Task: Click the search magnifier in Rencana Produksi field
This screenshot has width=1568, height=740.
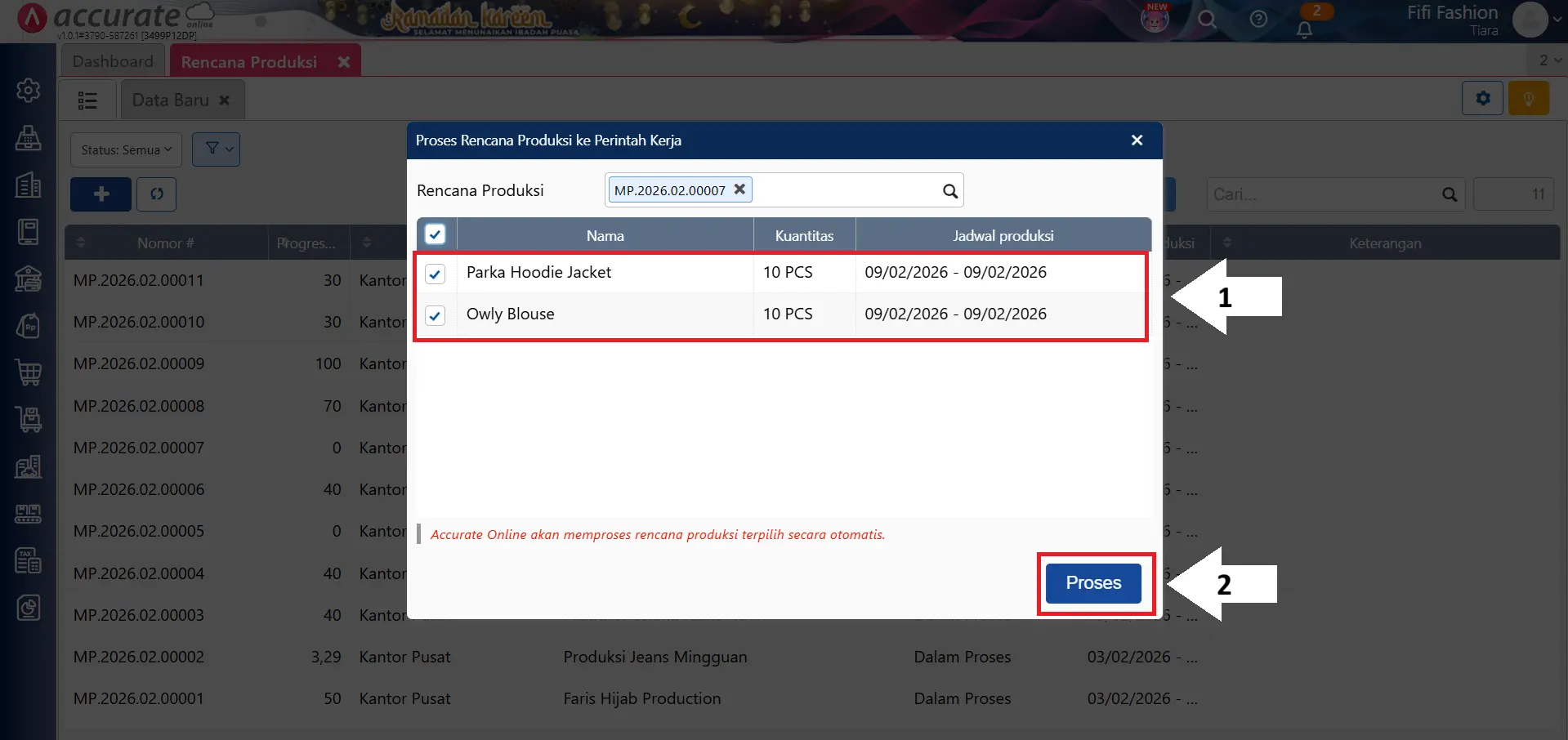Action: [x=949, y=191]
